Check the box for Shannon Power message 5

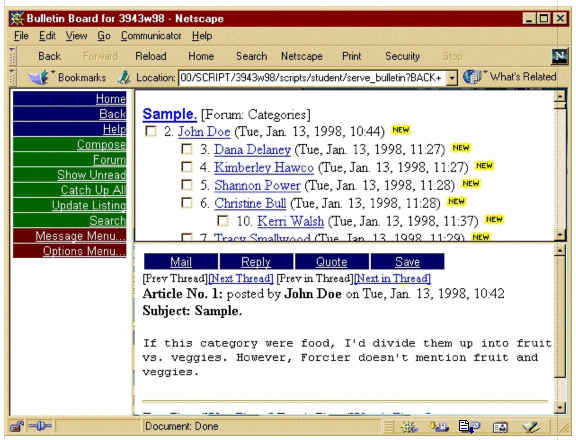(x=187, y=185)
